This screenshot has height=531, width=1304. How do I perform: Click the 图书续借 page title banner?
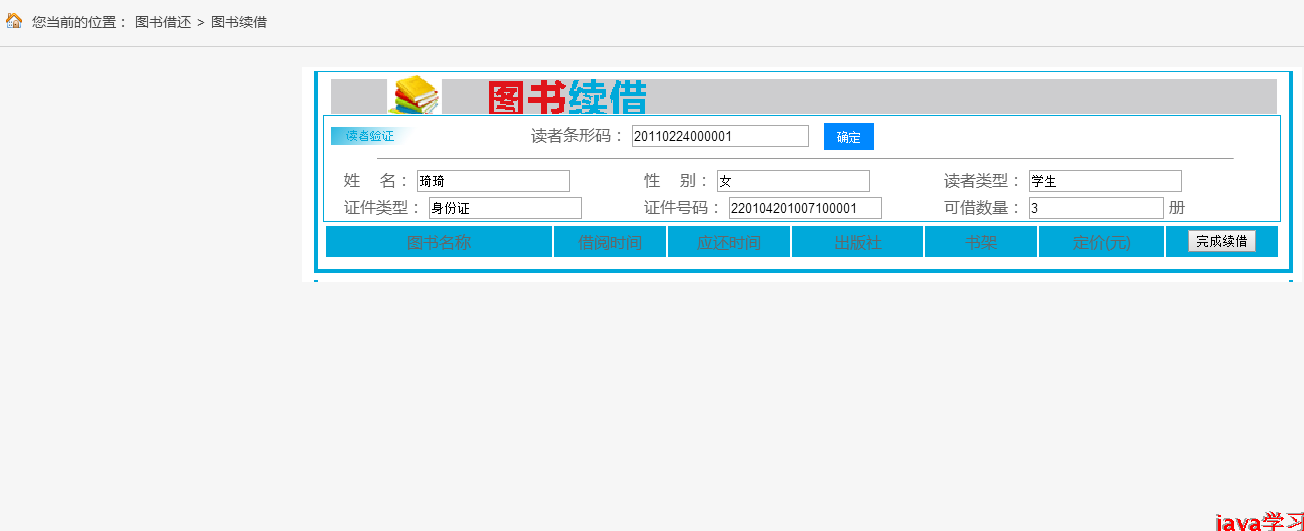[567, 97]
